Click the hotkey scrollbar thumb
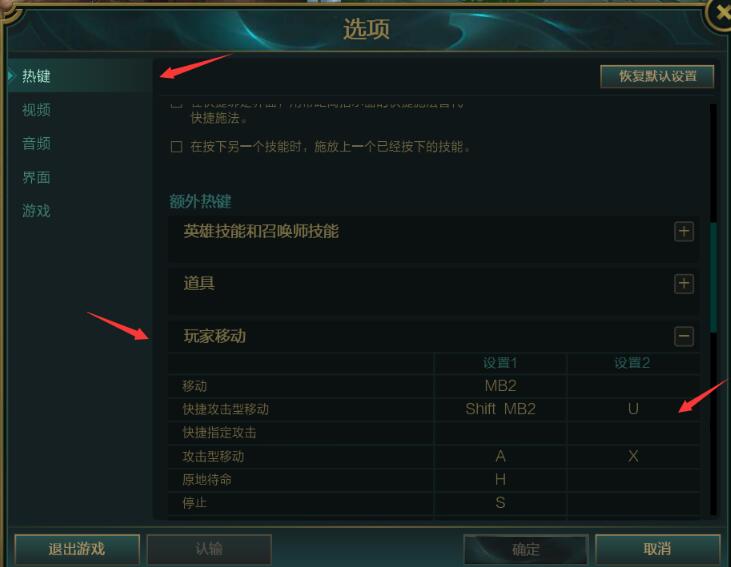The width and height of the screenshot is (731, 567). [x=713, y=278]
